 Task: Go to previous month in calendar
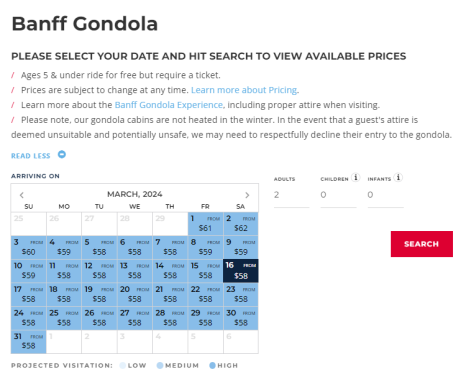[x=22, y=195]
